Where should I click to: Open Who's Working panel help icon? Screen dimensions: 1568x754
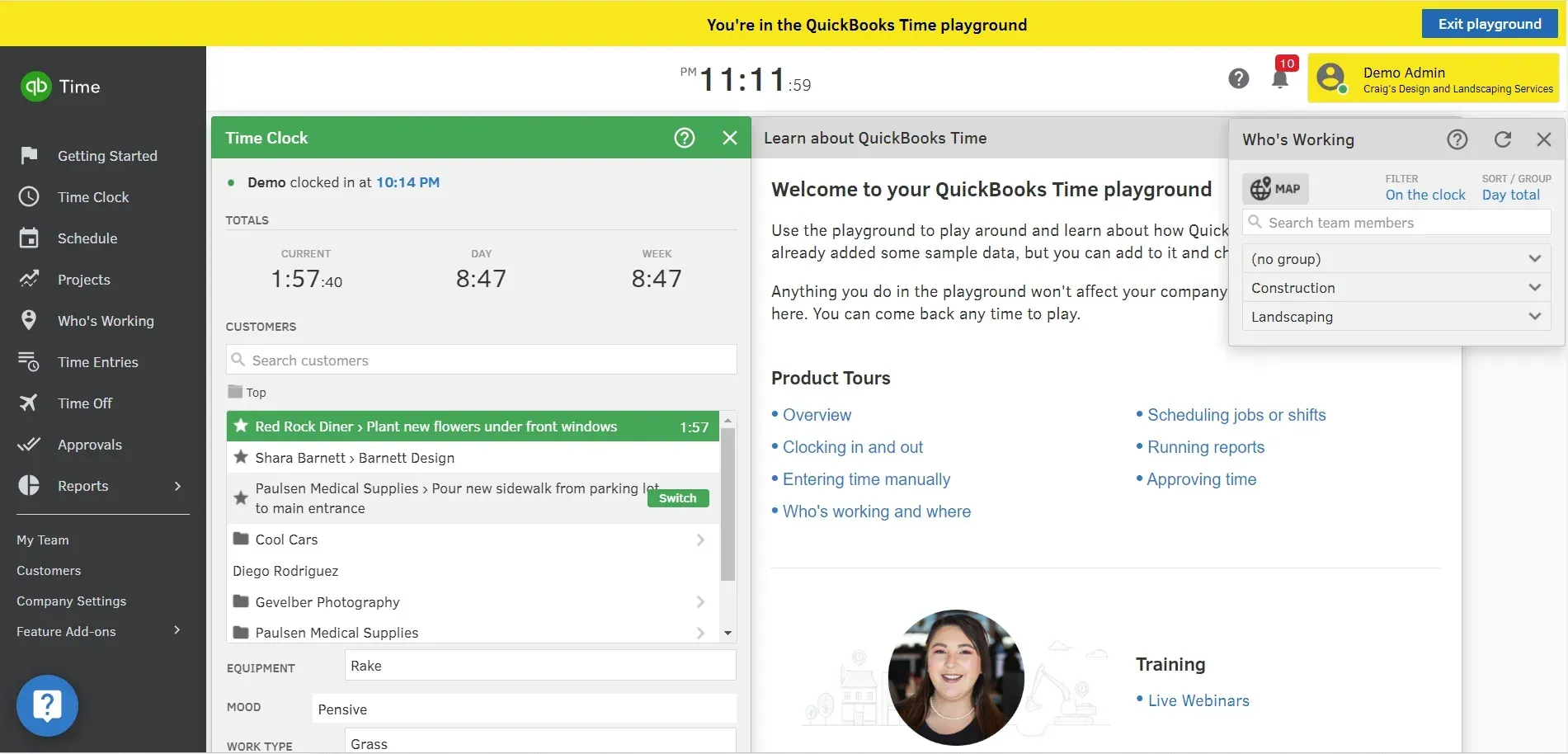click(x=1457, y=139)
